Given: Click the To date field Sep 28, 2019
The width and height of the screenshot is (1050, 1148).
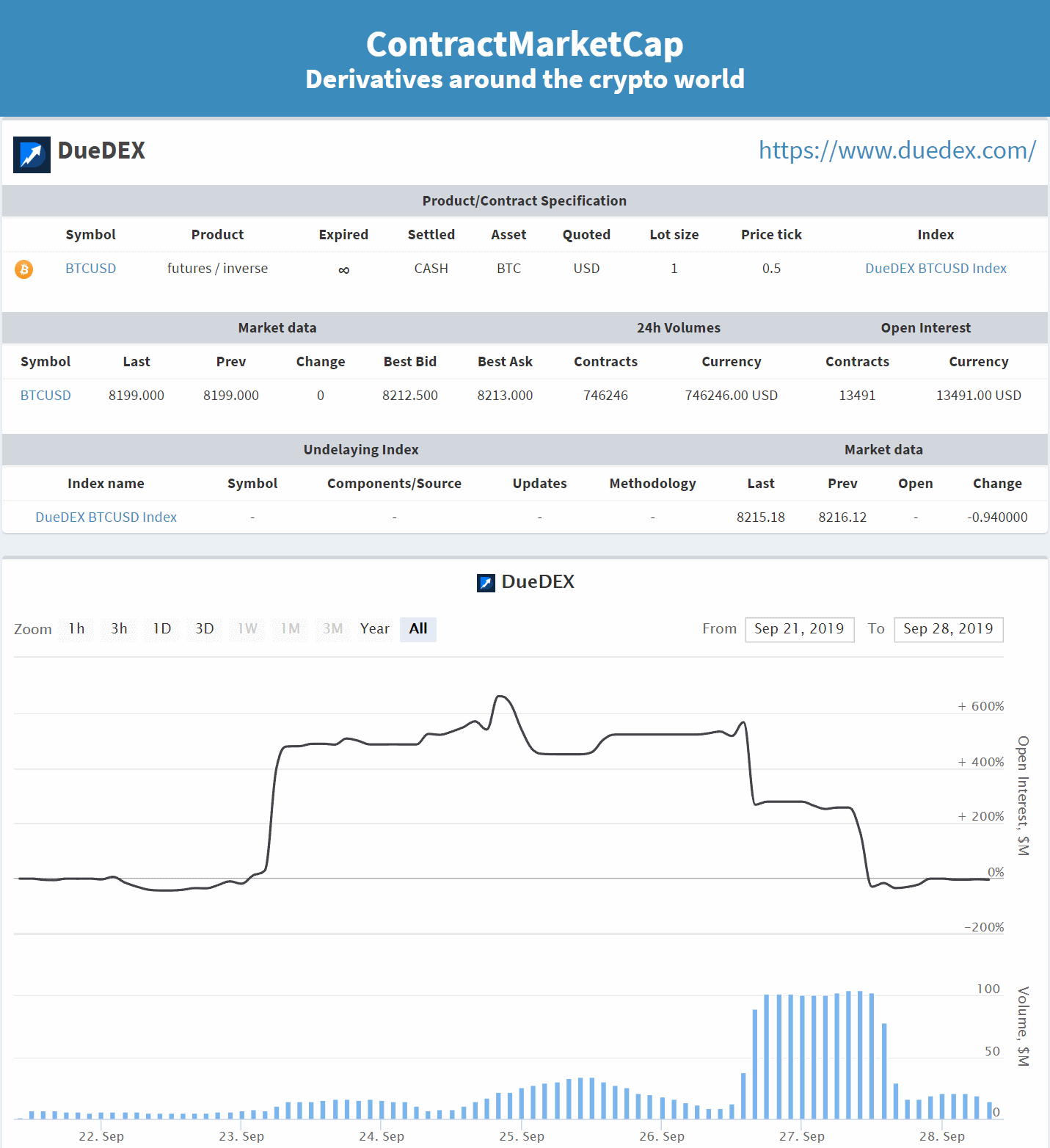Looking at the screenshot, I should (949, 630).
